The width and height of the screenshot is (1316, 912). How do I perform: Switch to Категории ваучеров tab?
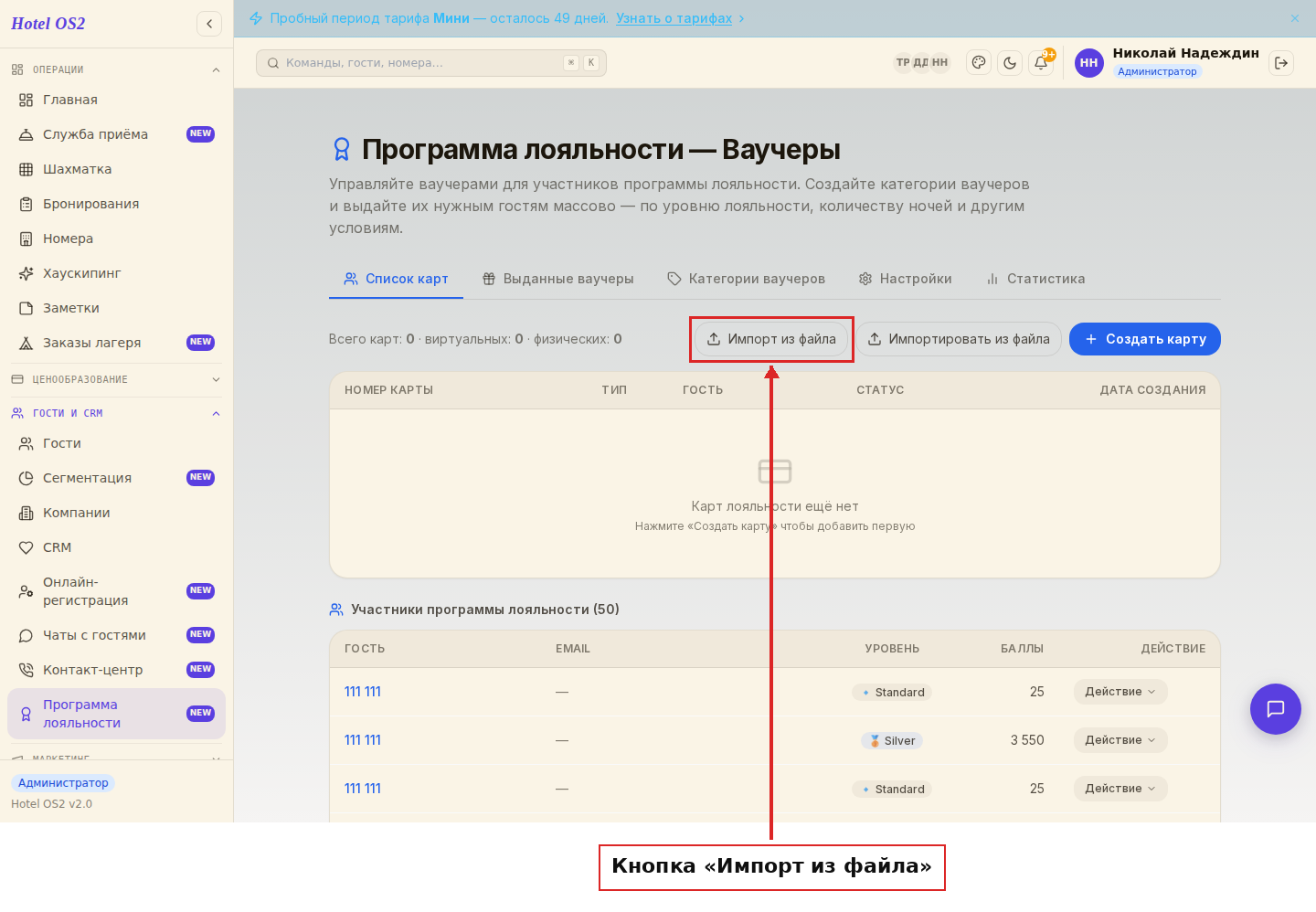(746, 279)
